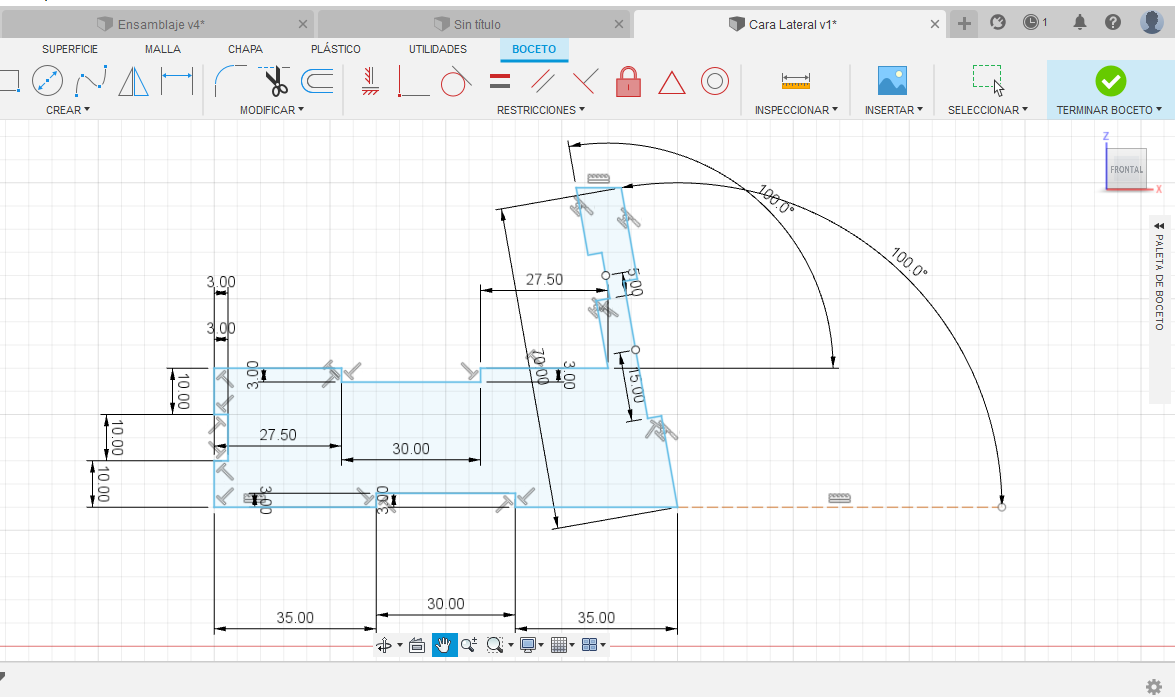Open the Help question mark menu
The width and height of the screenshot is (1175, 697).
[x=1113, y=22]
